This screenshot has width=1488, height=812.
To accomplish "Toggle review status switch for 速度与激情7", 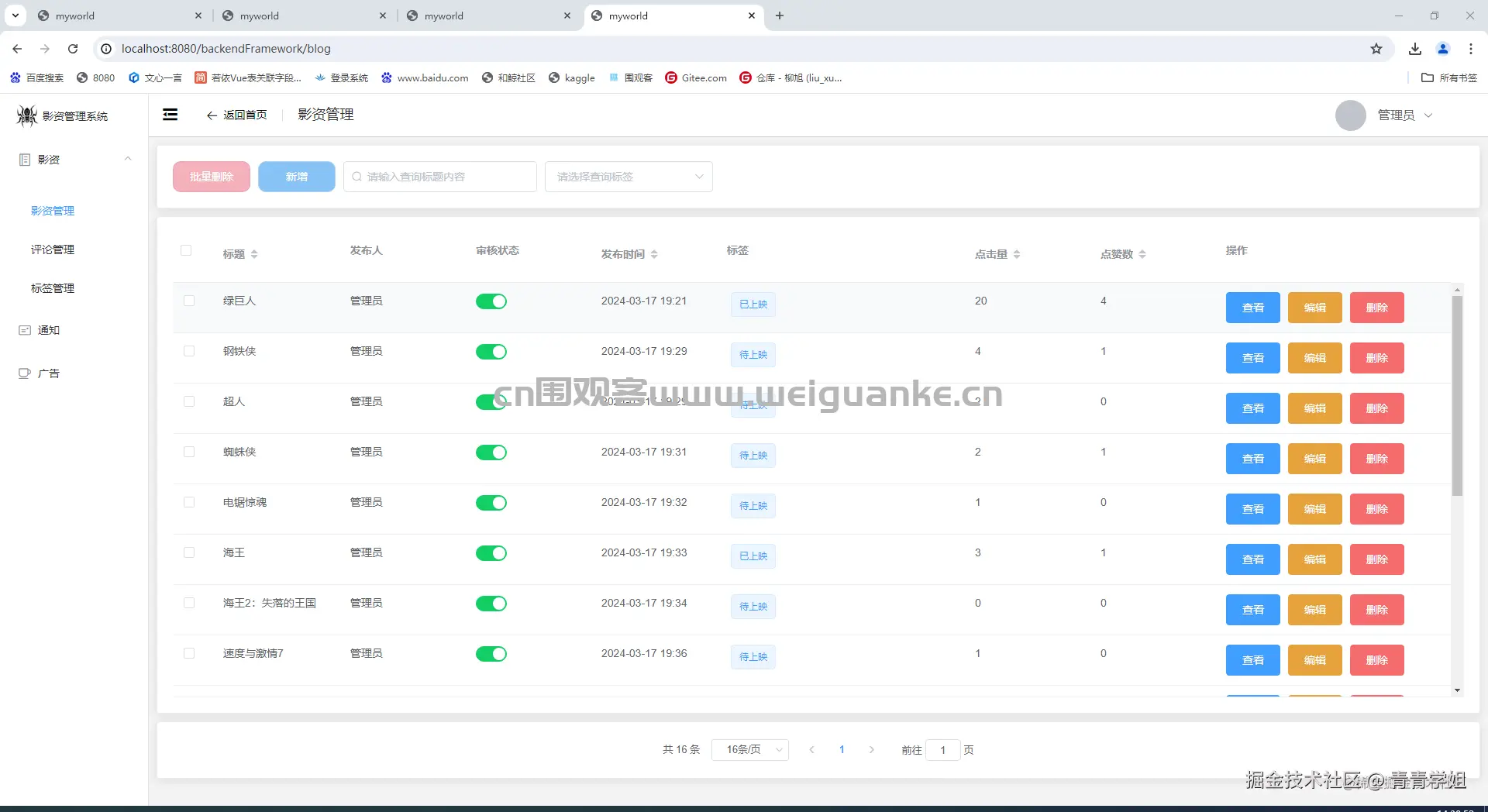I will pos(491,654).
